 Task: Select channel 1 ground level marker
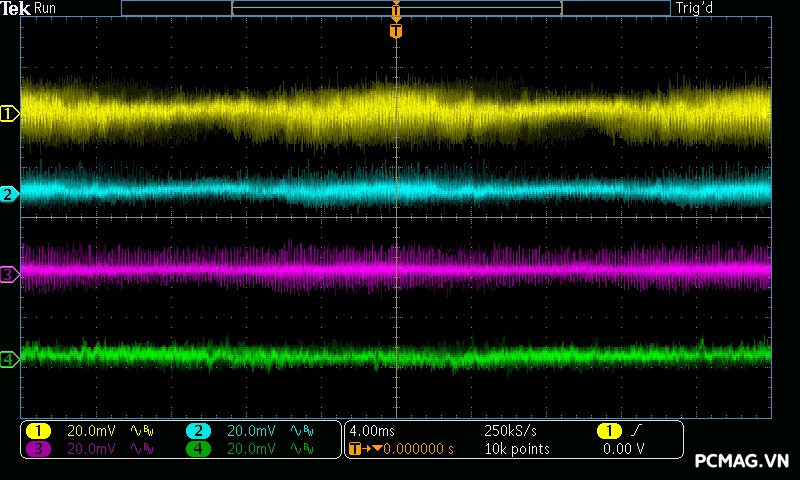coord(9,114)
